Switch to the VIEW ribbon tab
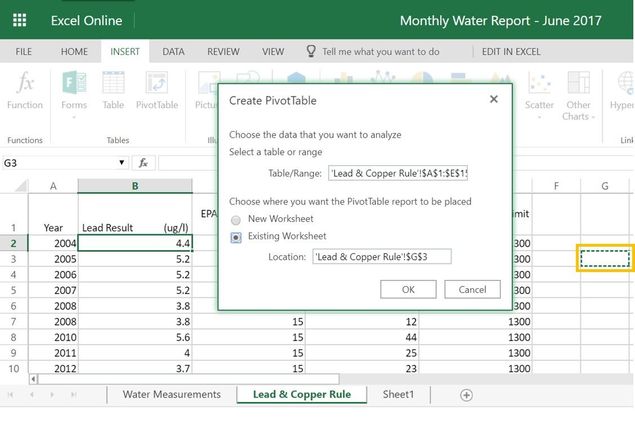The height and width of the screenshot is (423, 635). tap(273, 52)
